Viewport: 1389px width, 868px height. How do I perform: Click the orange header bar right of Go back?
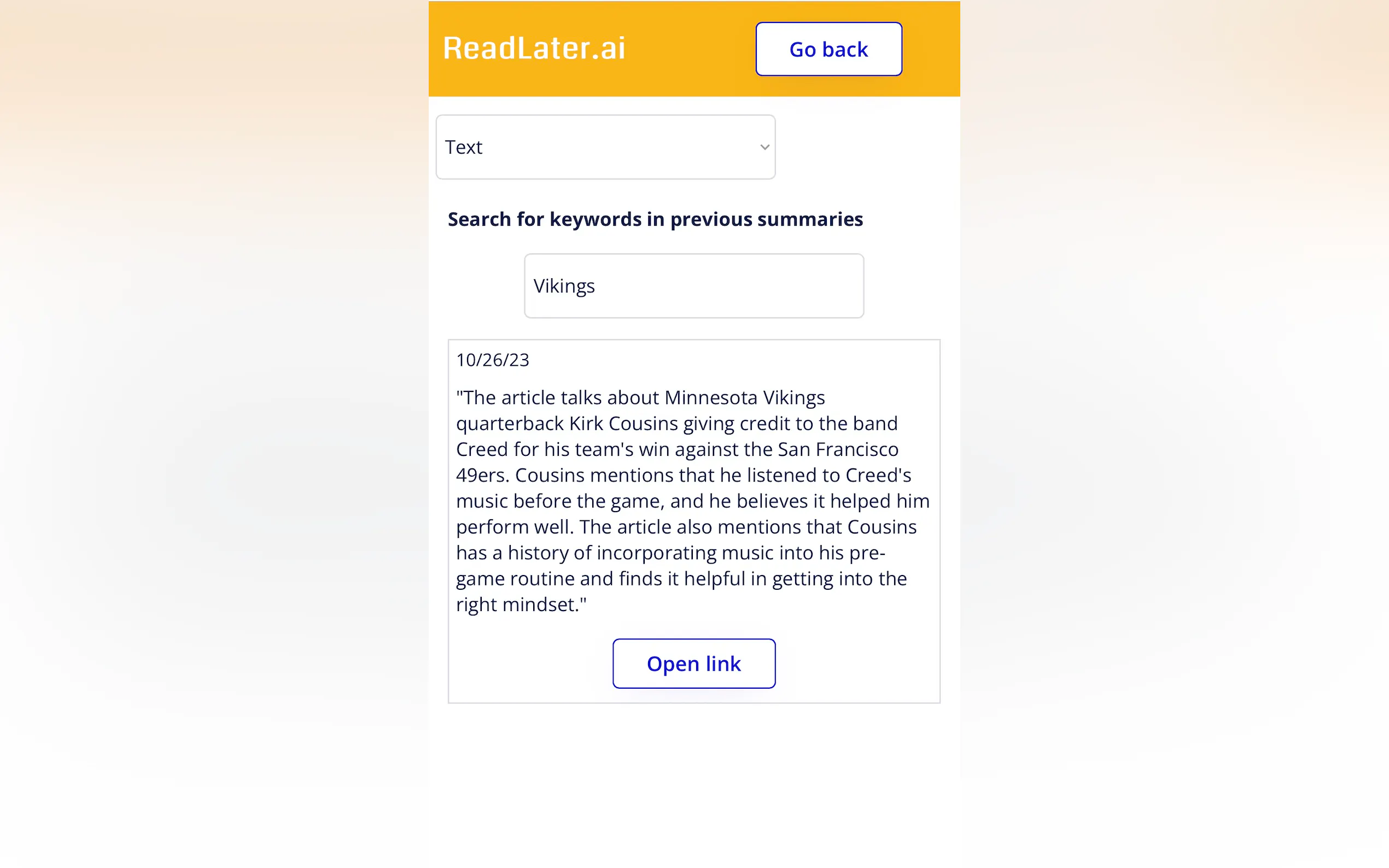(x=930, y=49)
